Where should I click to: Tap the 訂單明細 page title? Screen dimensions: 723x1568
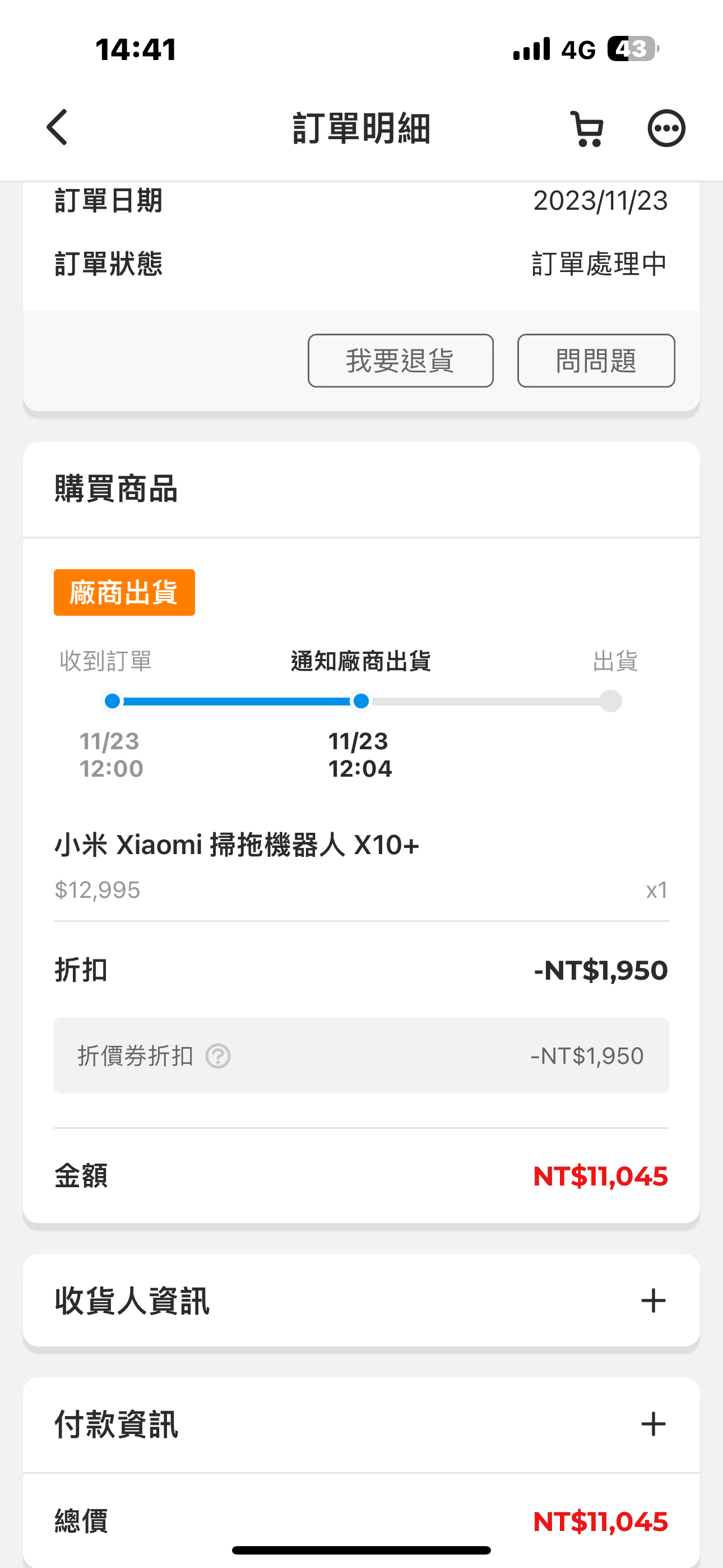point(361,128)
